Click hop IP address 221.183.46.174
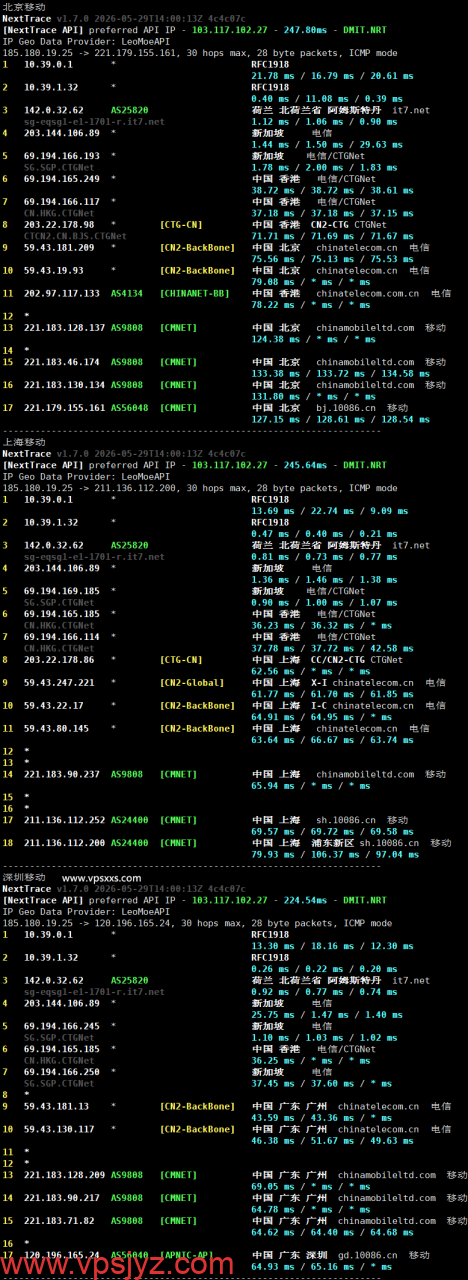 click(62, 362)
